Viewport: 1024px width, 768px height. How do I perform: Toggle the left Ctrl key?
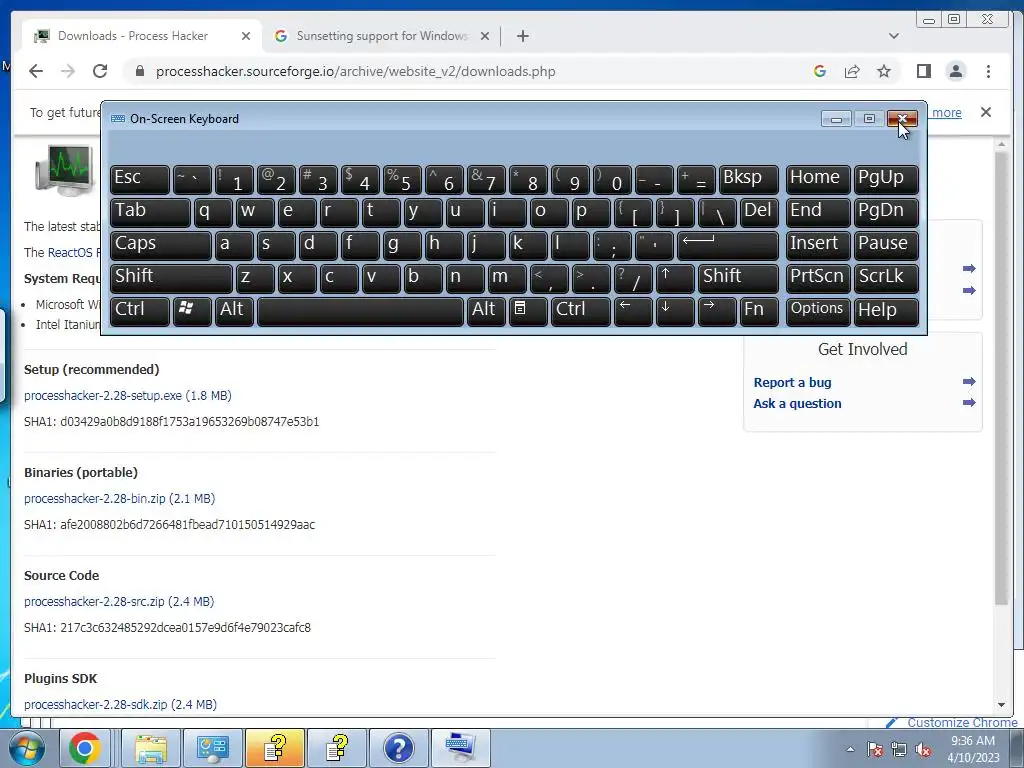[140, 310]
